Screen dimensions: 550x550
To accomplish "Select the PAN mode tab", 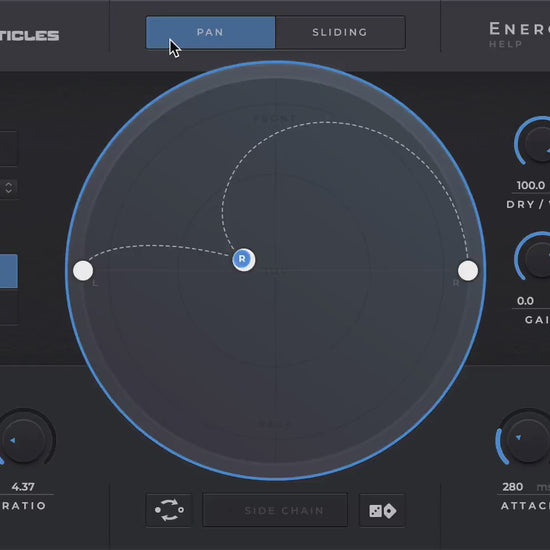I will coord(210,32).
